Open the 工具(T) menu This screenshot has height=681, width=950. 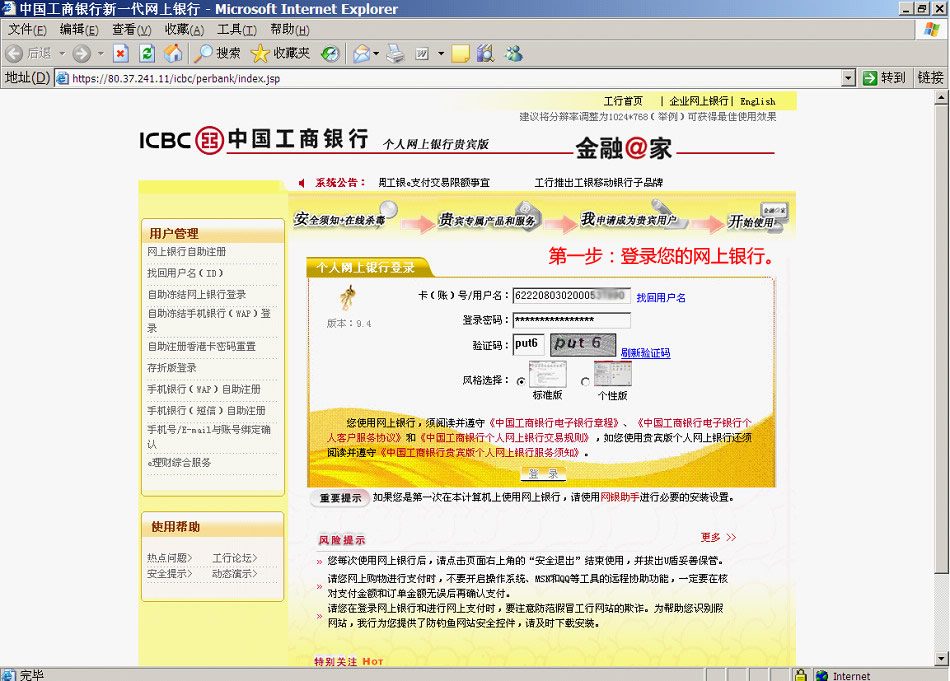pyautogui.click(x=237, y=29)
